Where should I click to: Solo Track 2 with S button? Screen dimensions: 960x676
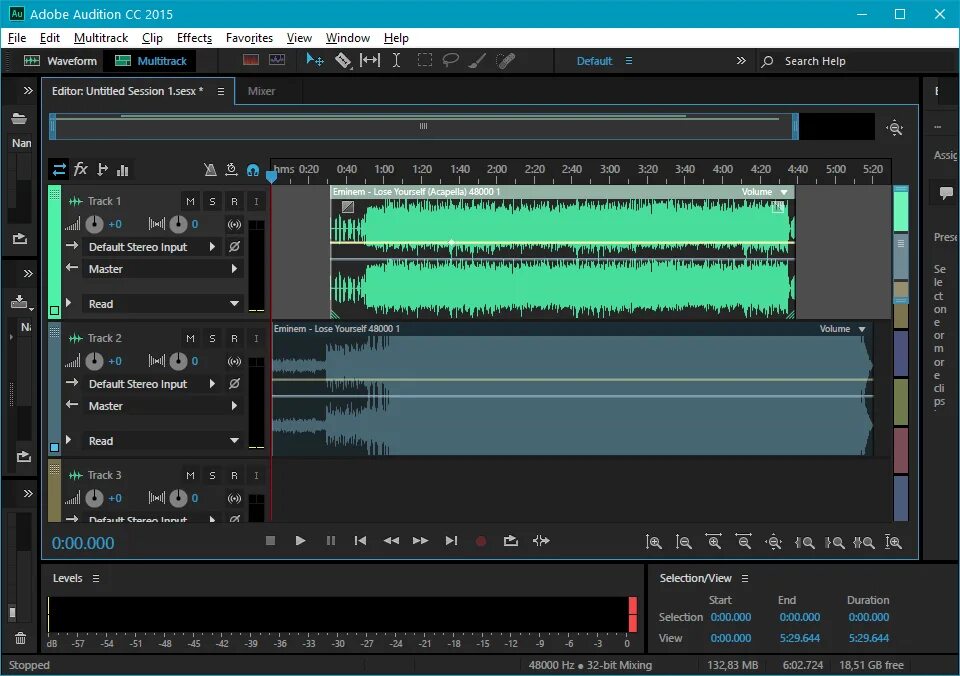212,339
